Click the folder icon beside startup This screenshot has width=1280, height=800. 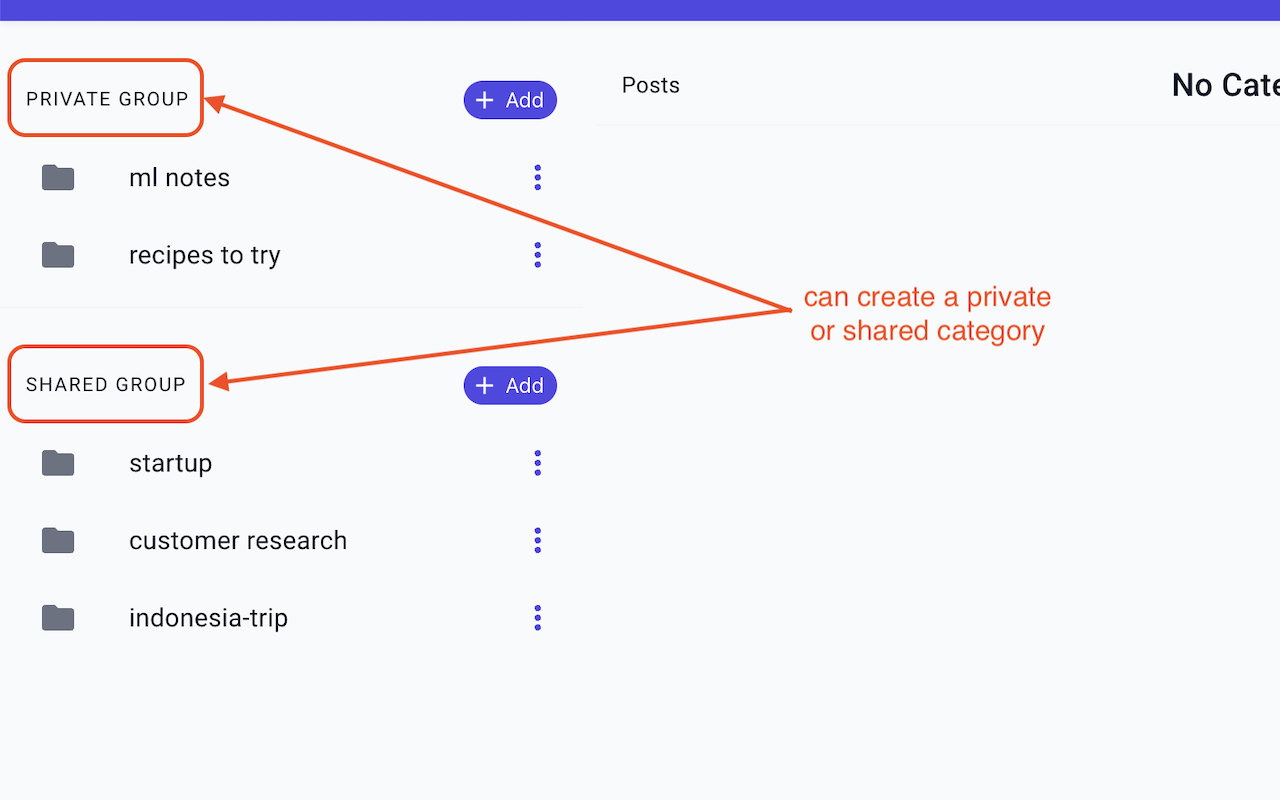pyautogui.click(x=58, y=463)
